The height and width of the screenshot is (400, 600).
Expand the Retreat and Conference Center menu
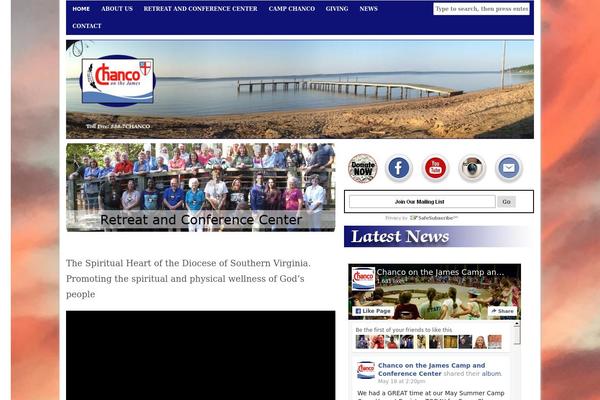tap(200, 9)
